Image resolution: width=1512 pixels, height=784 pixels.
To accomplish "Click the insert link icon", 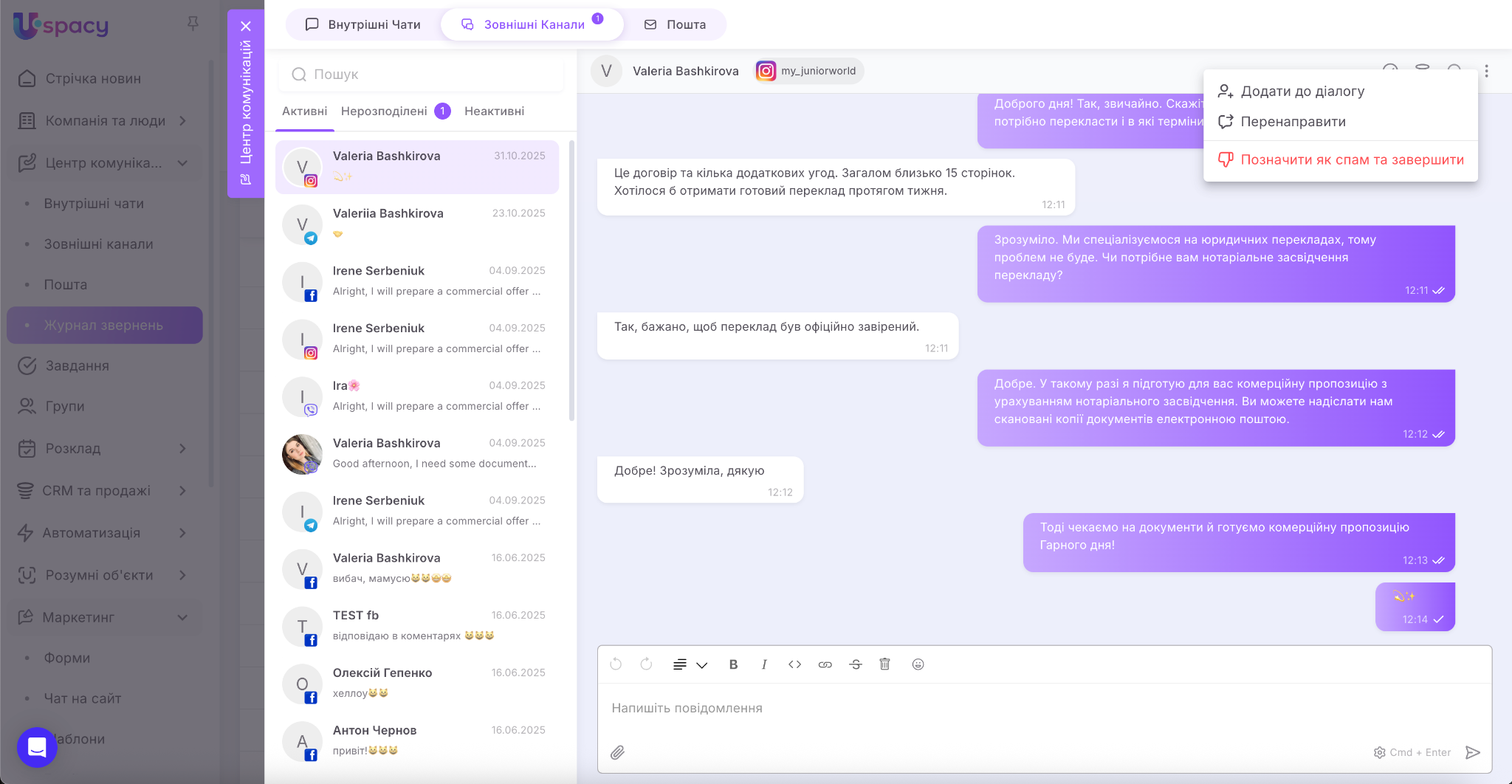I will (x=825, y=664).
